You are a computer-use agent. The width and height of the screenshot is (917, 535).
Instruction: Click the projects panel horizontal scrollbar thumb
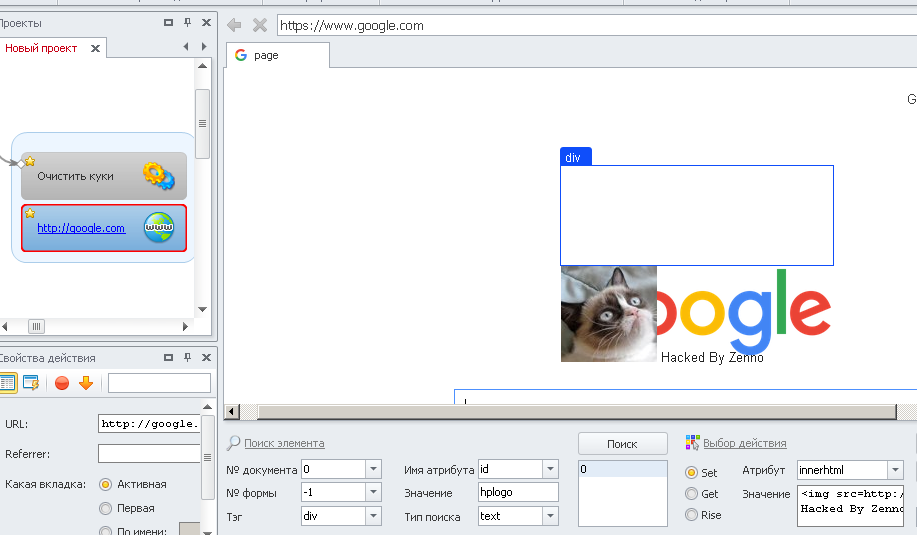point(36,326)
